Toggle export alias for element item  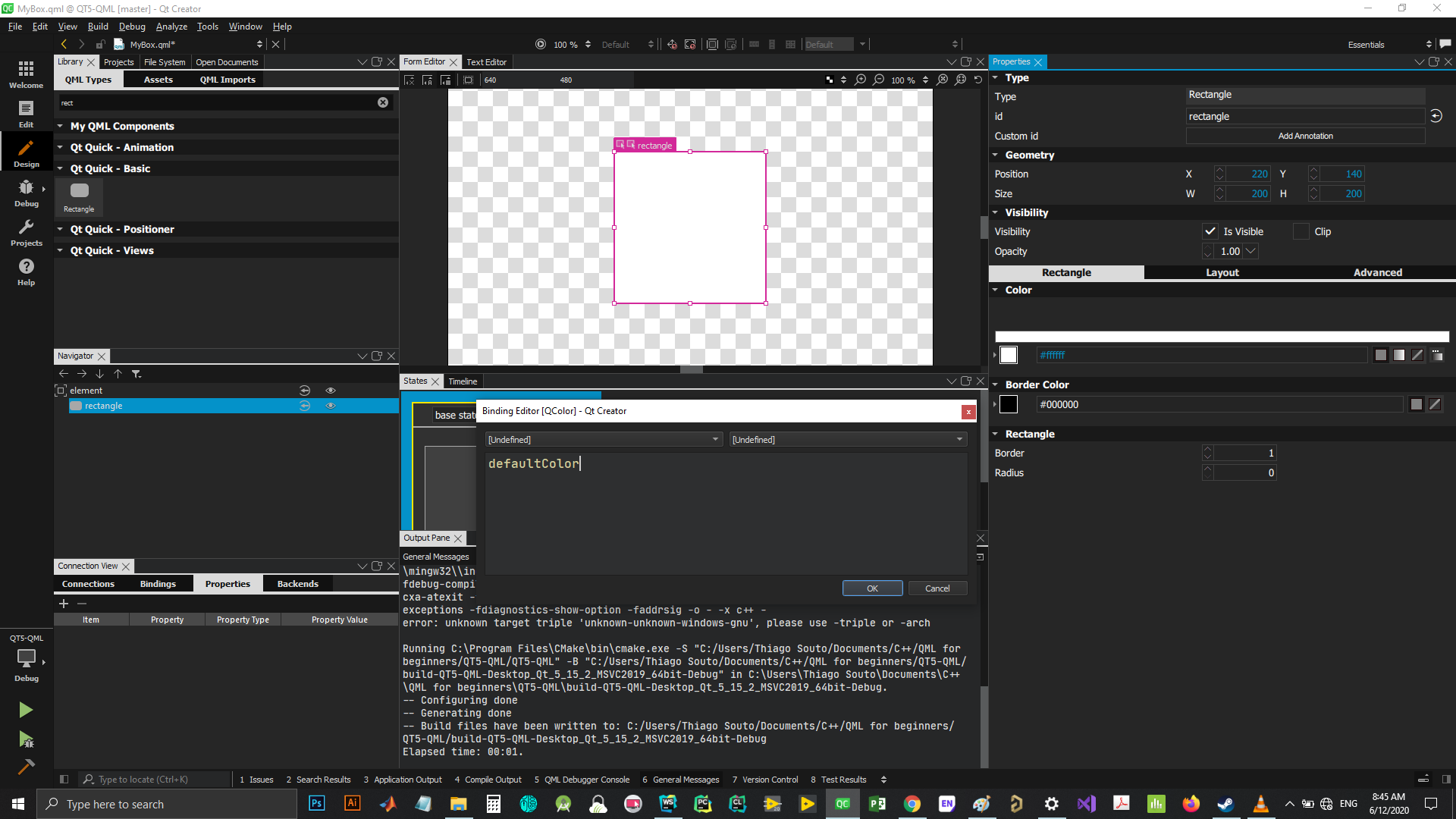[305, 391]
